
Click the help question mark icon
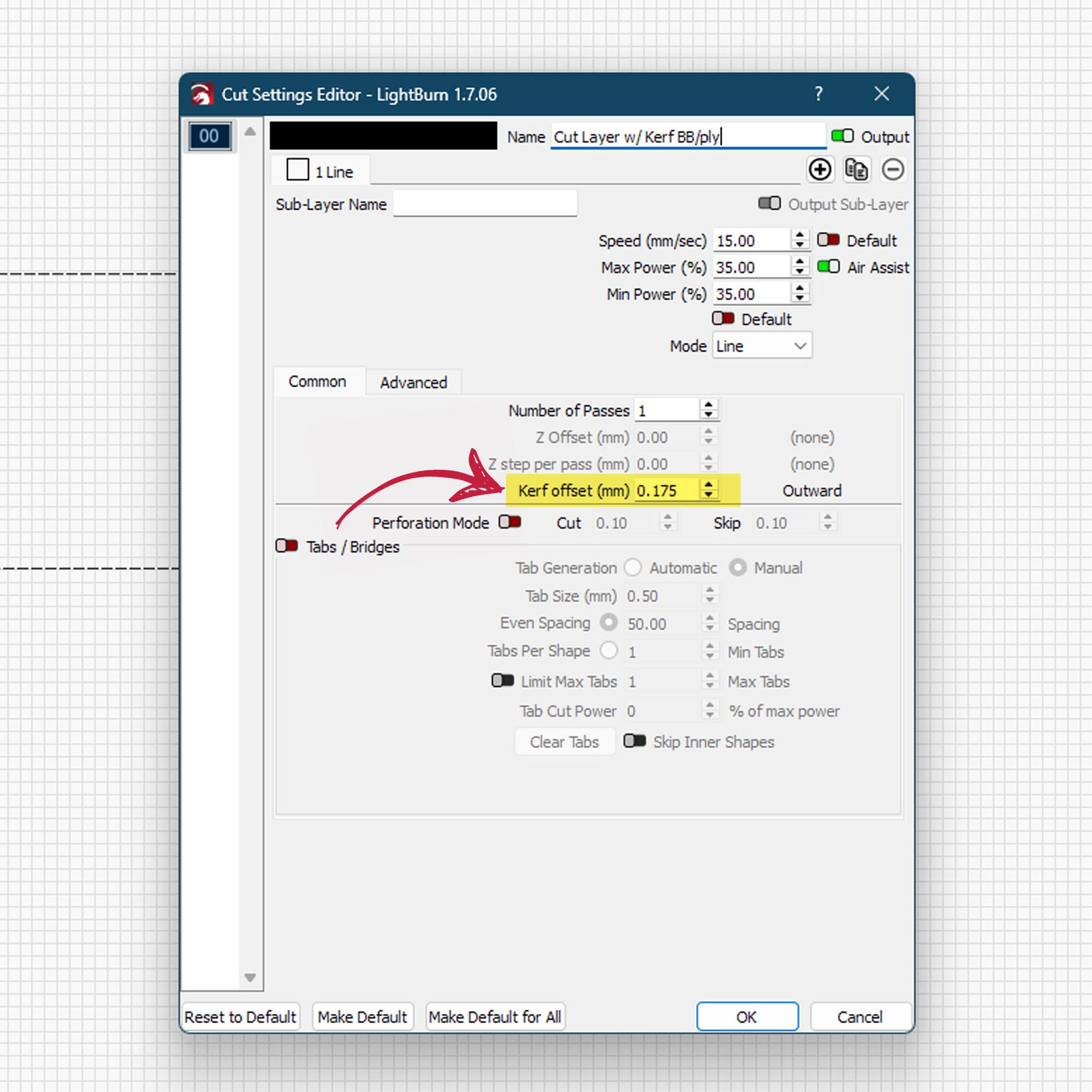pos(818,94)
